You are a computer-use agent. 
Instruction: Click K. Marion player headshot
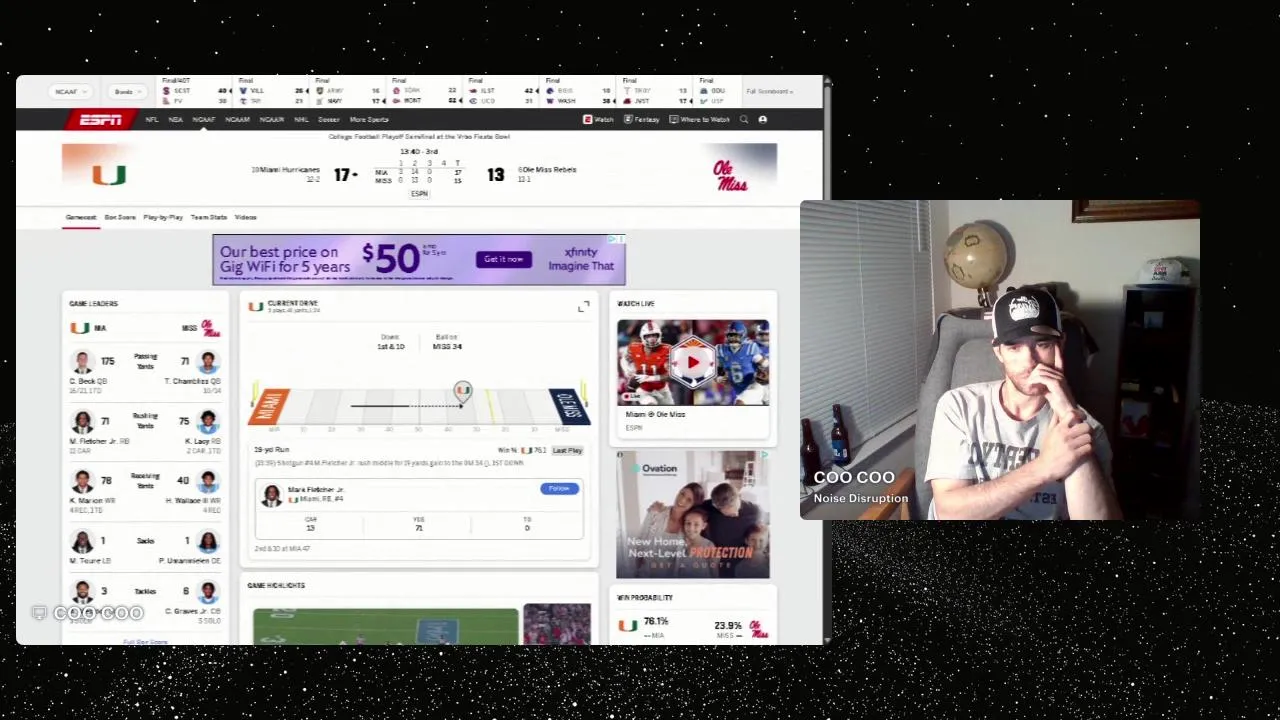tap(83, 482)
